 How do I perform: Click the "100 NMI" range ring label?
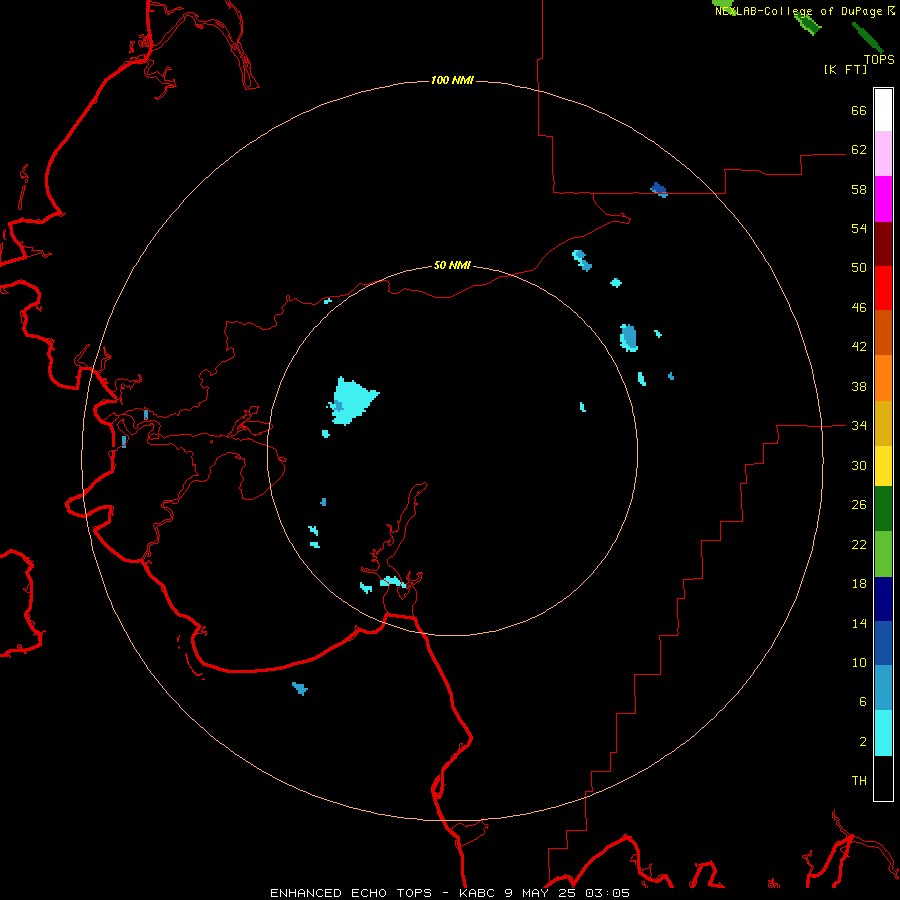452,80
